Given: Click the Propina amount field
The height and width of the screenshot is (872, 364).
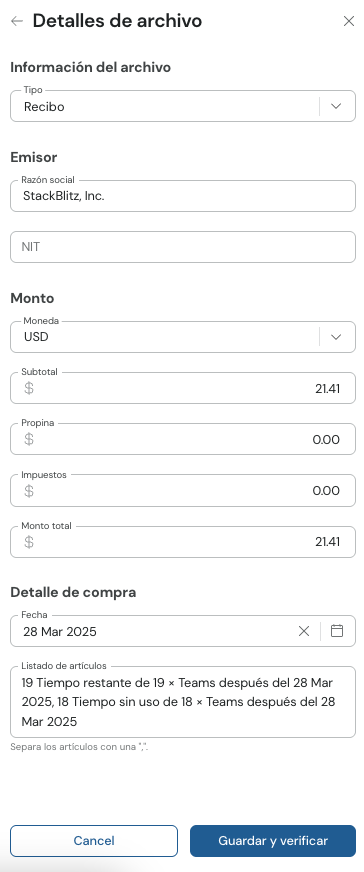Looking at the screenshot, I should click(x=183, y=439).
